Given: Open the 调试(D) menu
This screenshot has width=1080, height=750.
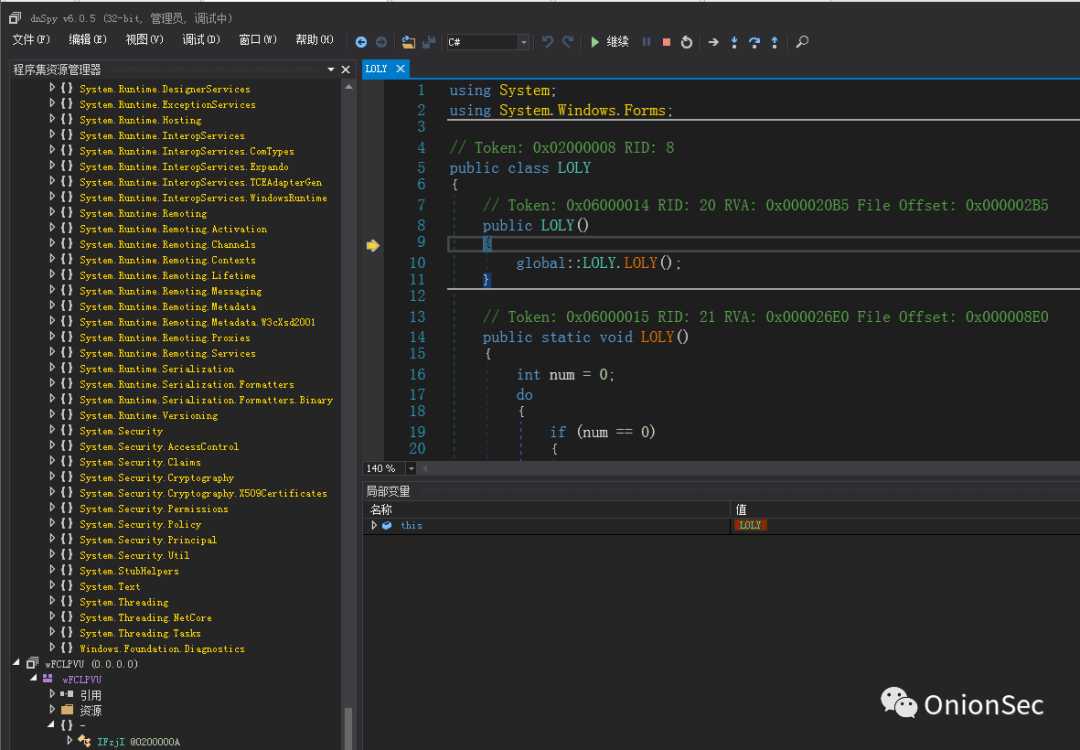Looking at the screenshot, I should pyautogui.click(x=201, y=40).
